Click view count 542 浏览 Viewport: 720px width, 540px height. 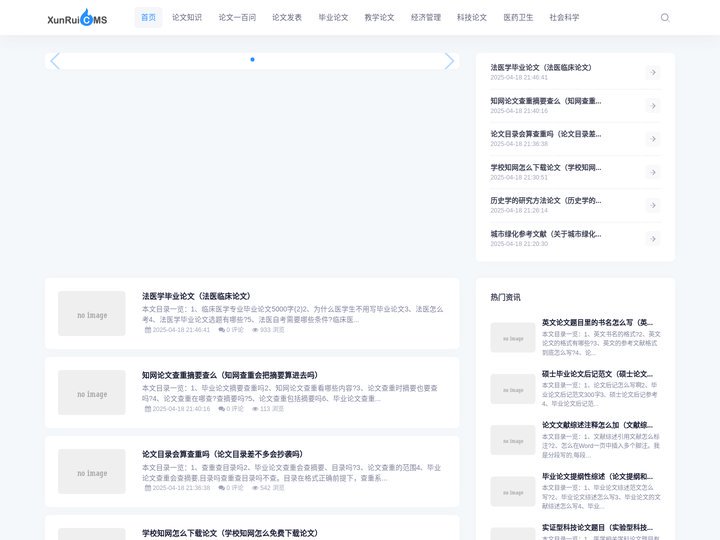point(269,488)
